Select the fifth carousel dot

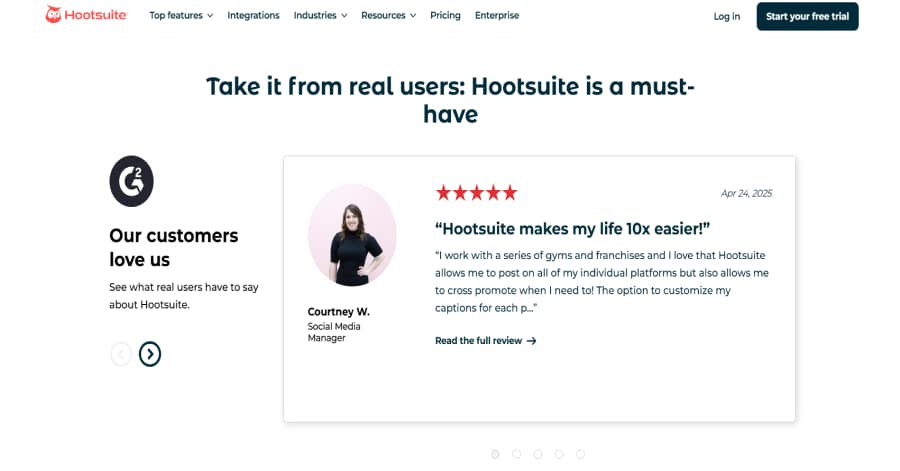pos(580,454)
